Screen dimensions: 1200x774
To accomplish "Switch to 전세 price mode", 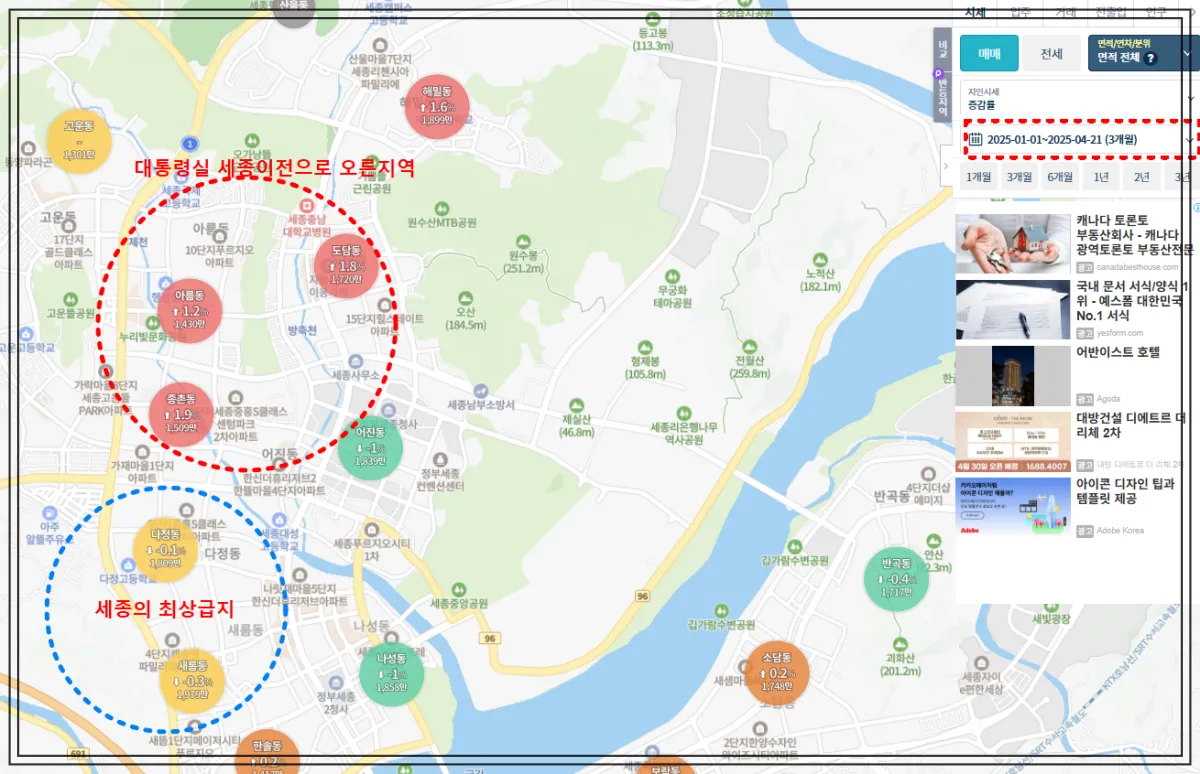I will [1051, 53].
